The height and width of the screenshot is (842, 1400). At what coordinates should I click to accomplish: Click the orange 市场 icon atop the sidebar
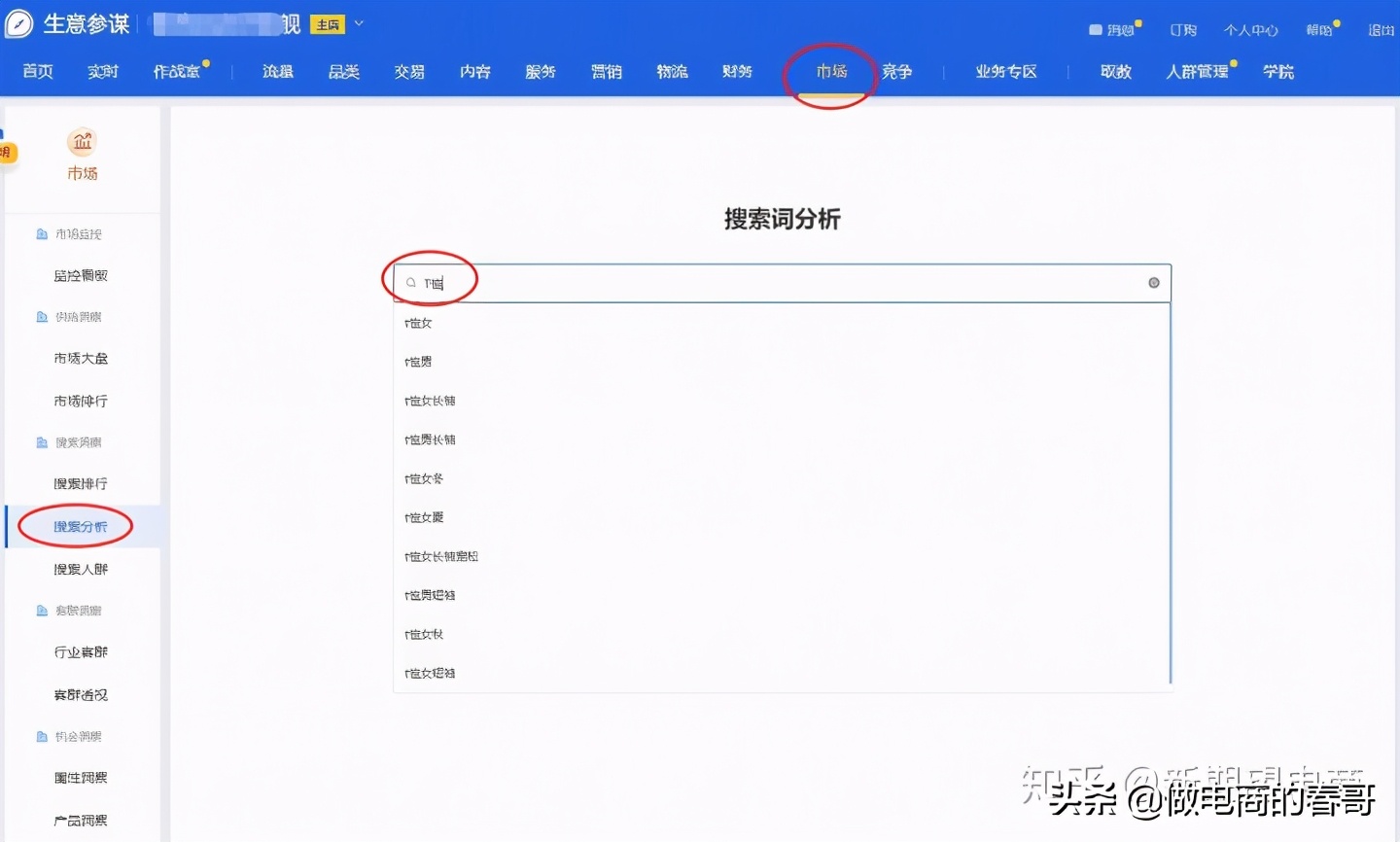tap(82, 142)
